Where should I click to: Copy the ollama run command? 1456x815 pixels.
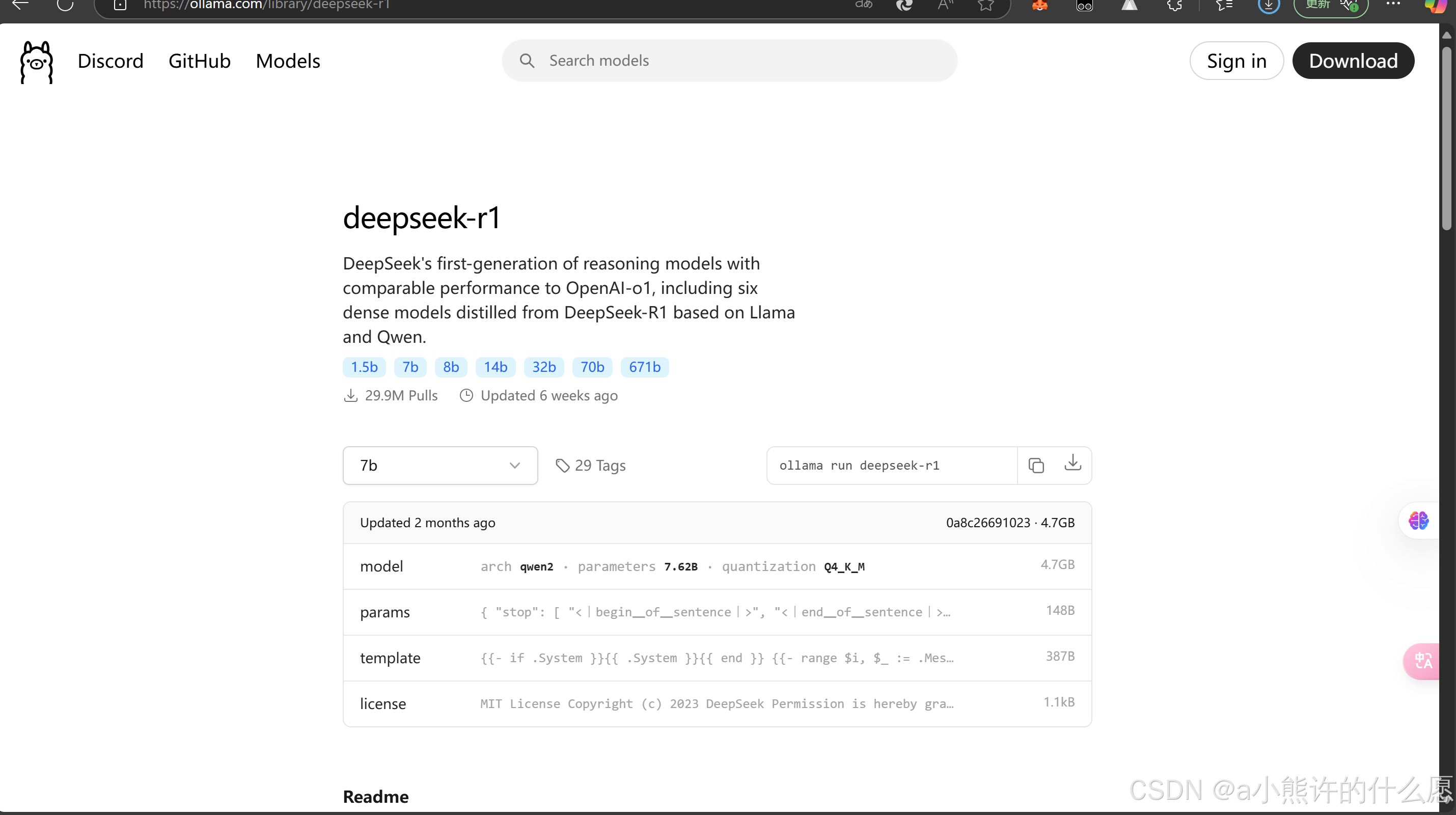coord(1036,465)
